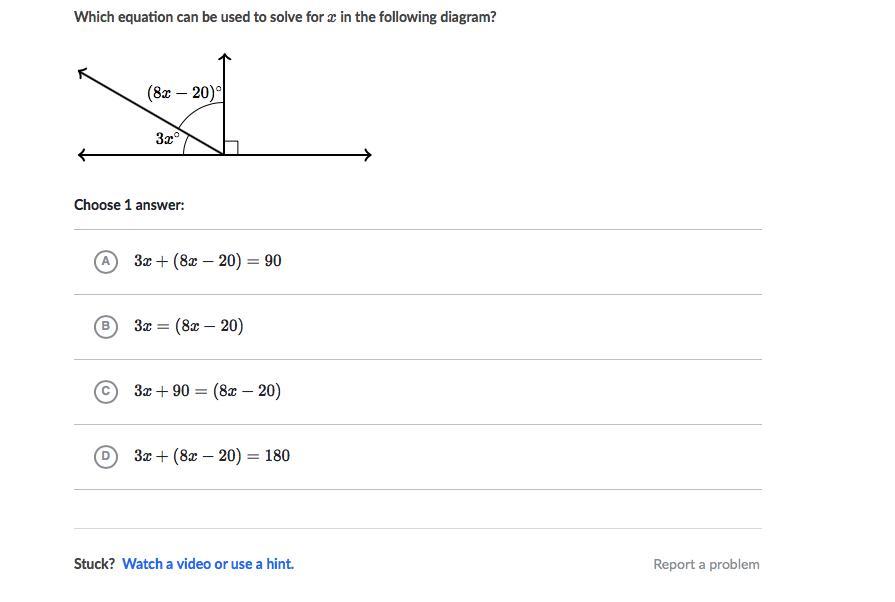Click the Choose 1 answer label

click(129, 205)
